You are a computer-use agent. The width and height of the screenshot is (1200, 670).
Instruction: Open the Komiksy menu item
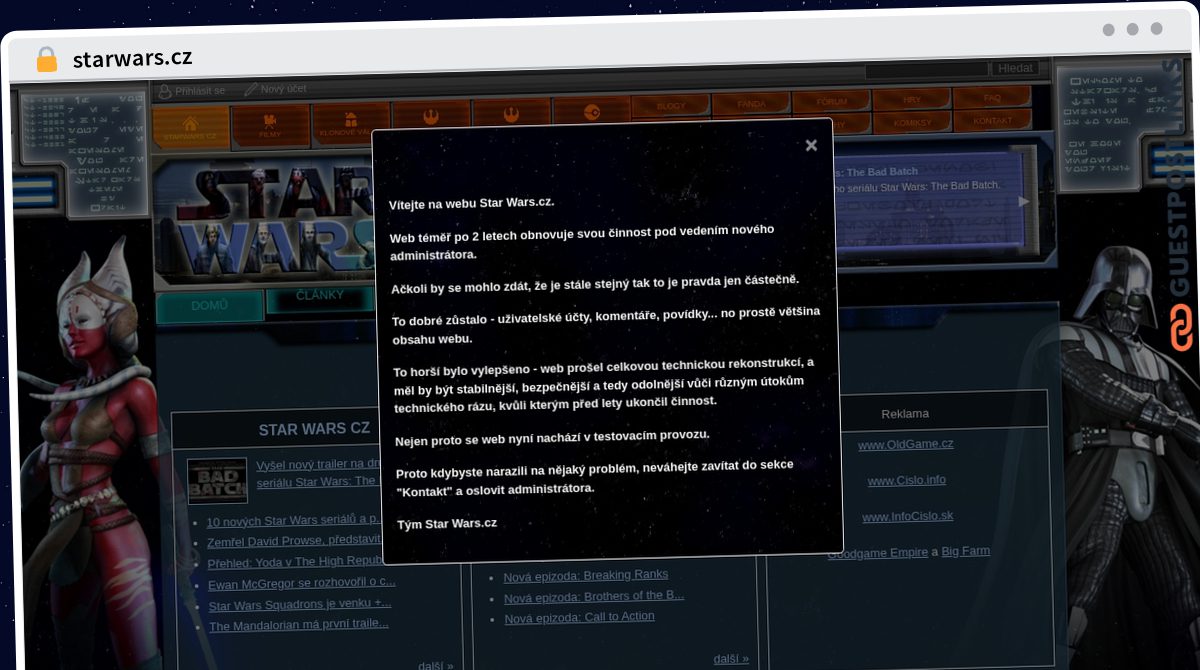pyautogui.click(x=912, y=122)
